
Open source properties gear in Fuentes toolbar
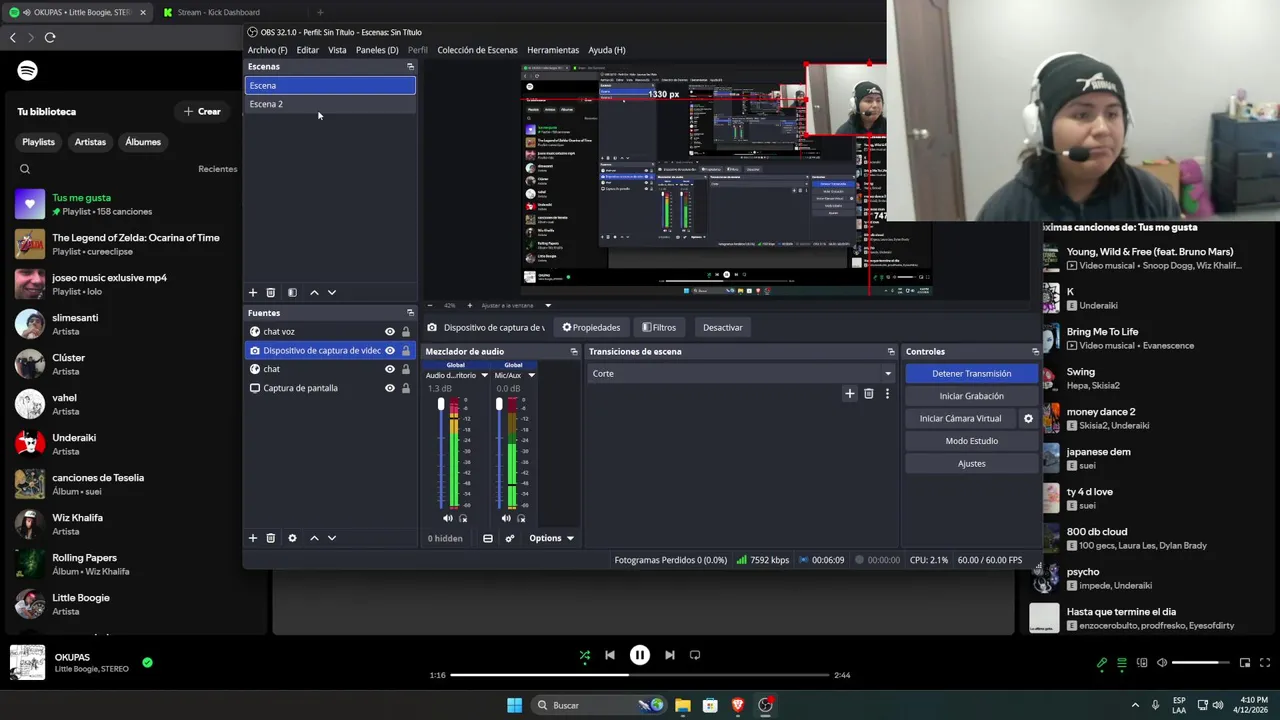[x=292, y=538]
